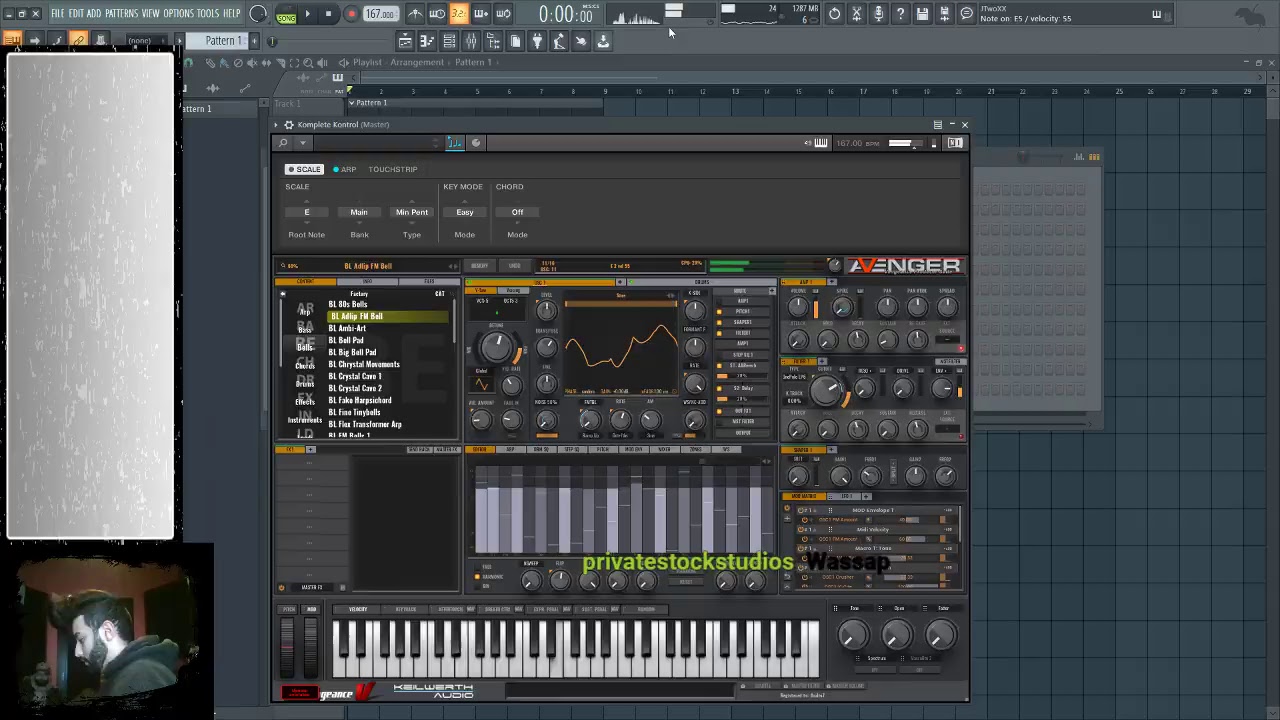
Task: Click the audio editor scissors icon
Action: click(856, 14)
